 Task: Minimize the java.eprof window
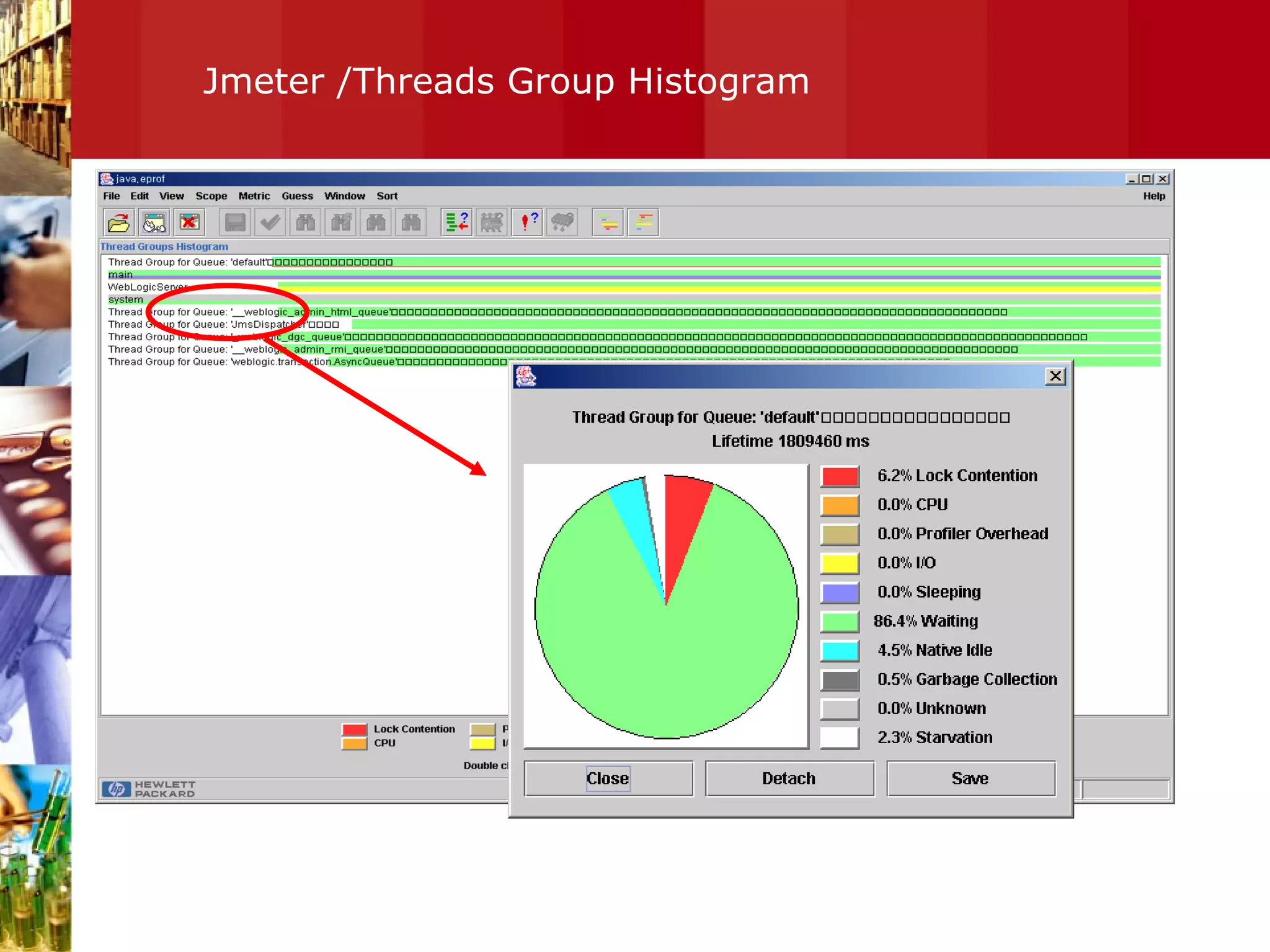click(1132, 179)
